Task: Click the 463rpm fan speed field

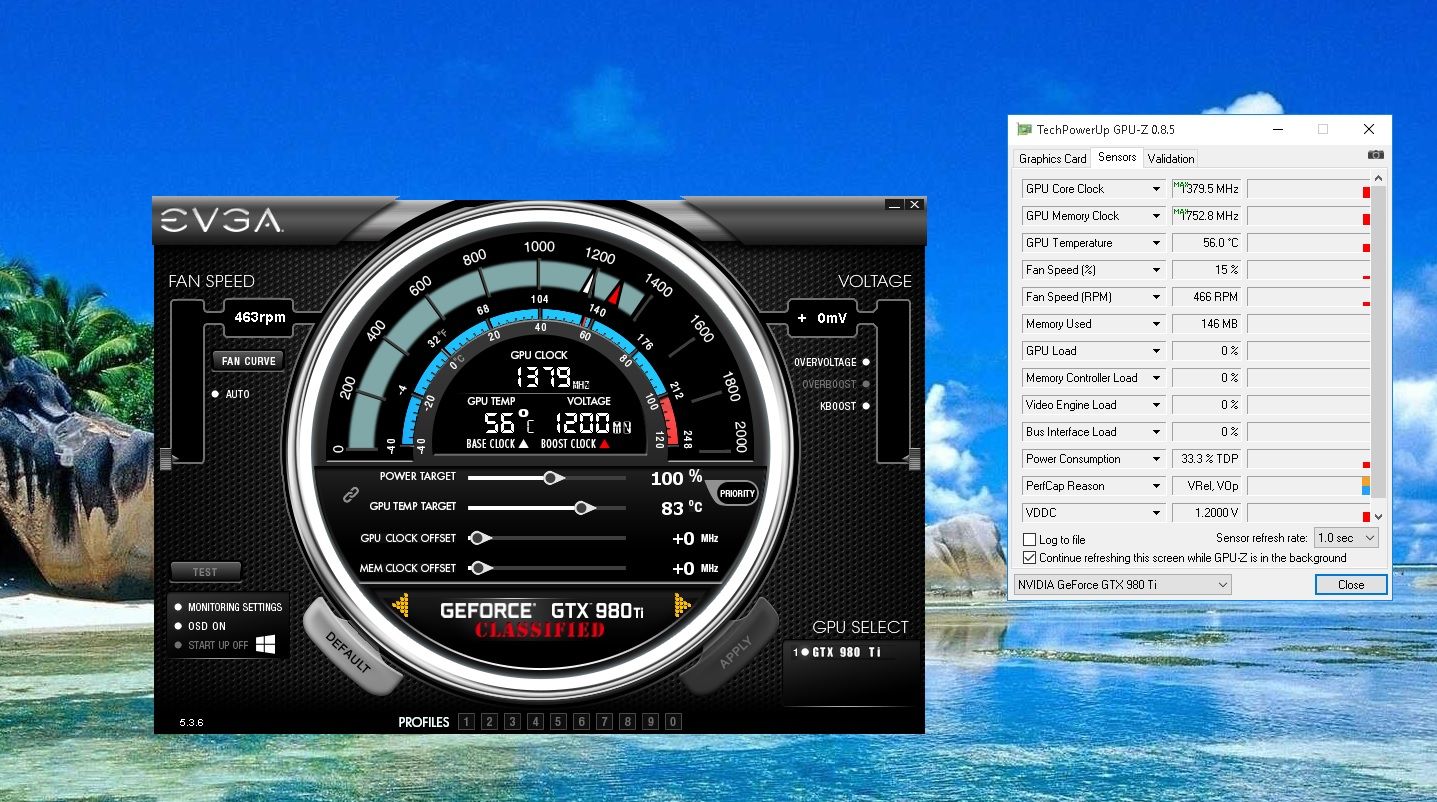Action: (260, 318)
